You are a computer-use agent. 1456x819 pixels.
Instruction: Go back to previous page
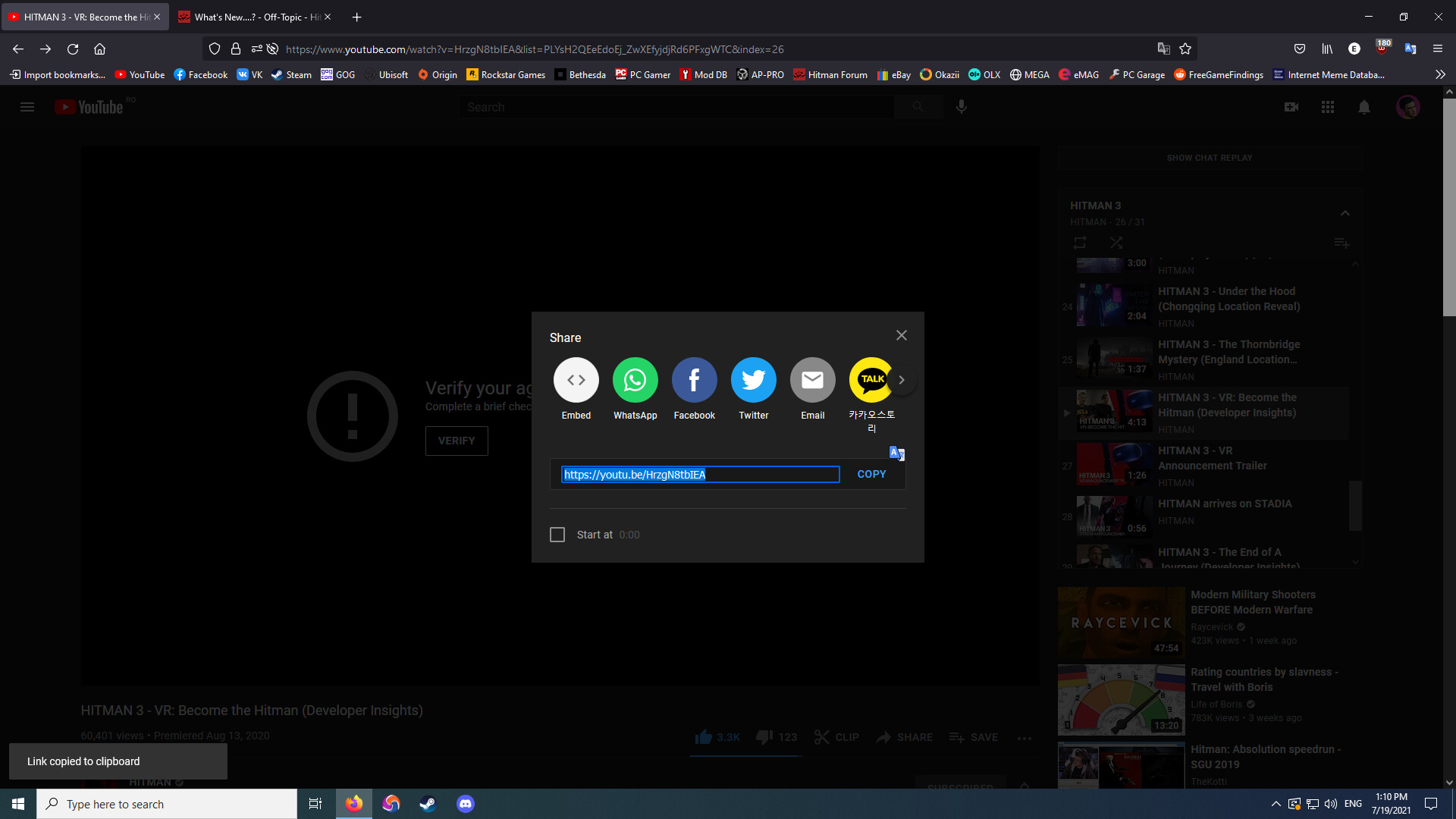(18, 49)
